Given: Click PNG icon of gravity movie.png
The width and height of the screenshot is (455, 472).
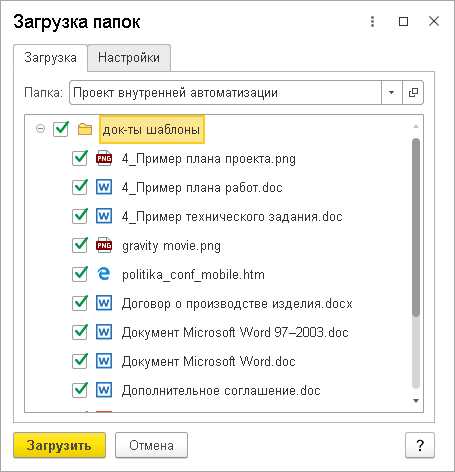Looking at the screenshot, I should pos(104,246).
